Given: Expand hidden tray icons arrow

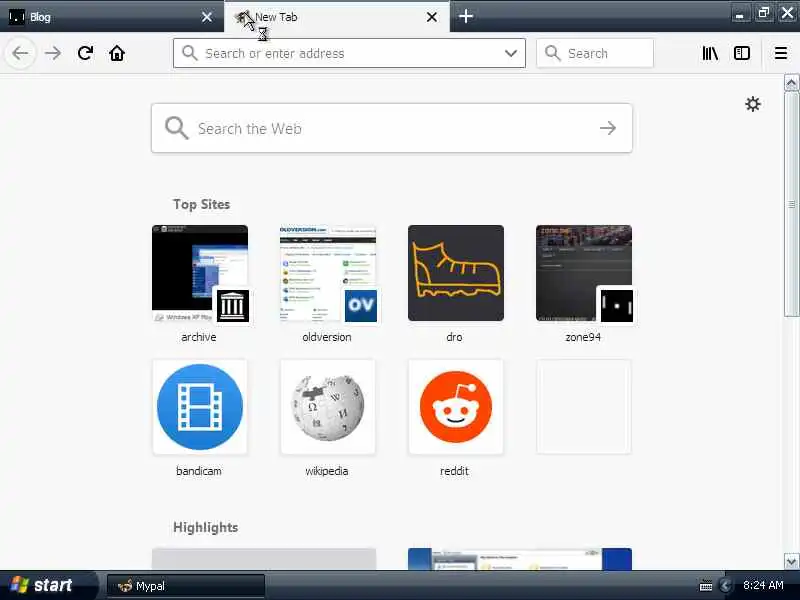Looking at the screenshot, I should (x=726, y=585).
